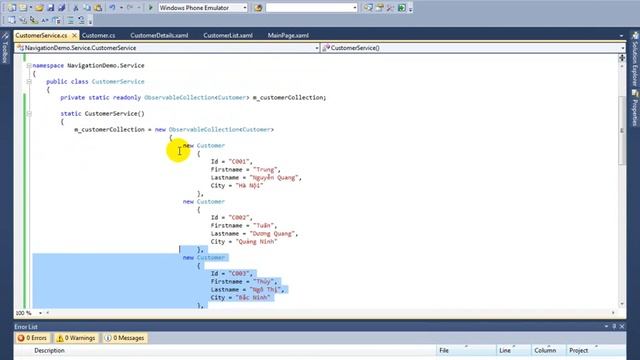The width and height of the screenshot is (640, 360).
Task: Click the editor vertical scrollbar thumb
Action: click(622, 131)
